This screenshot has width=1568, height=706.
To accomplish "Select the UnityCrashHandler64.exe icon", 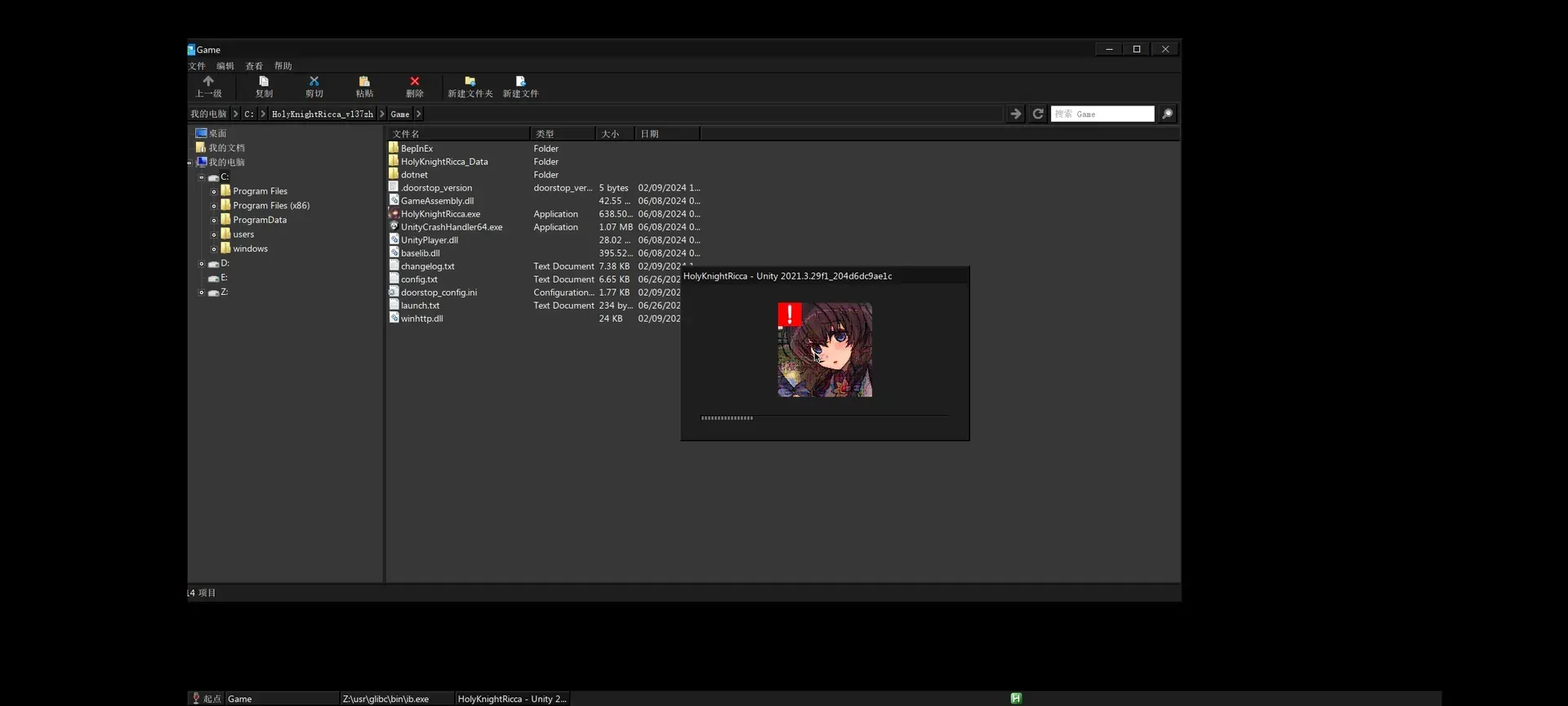I will [x=394, y=226].
